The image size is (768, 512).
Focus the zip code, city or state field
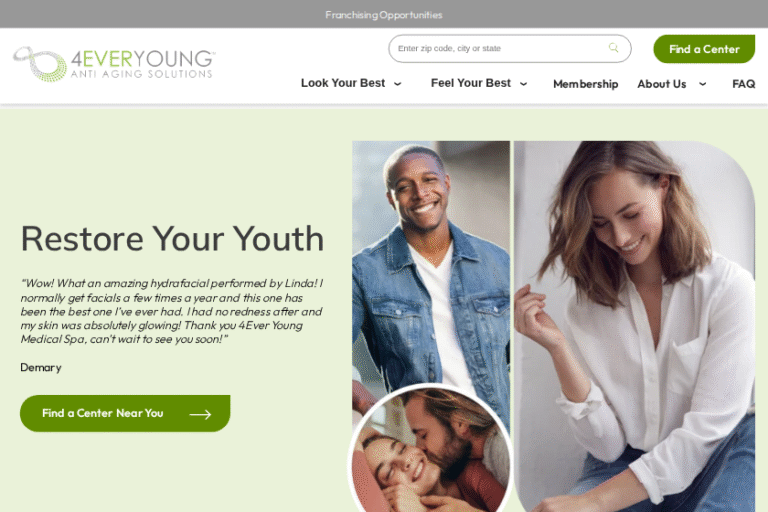click(x=509, y=49)
